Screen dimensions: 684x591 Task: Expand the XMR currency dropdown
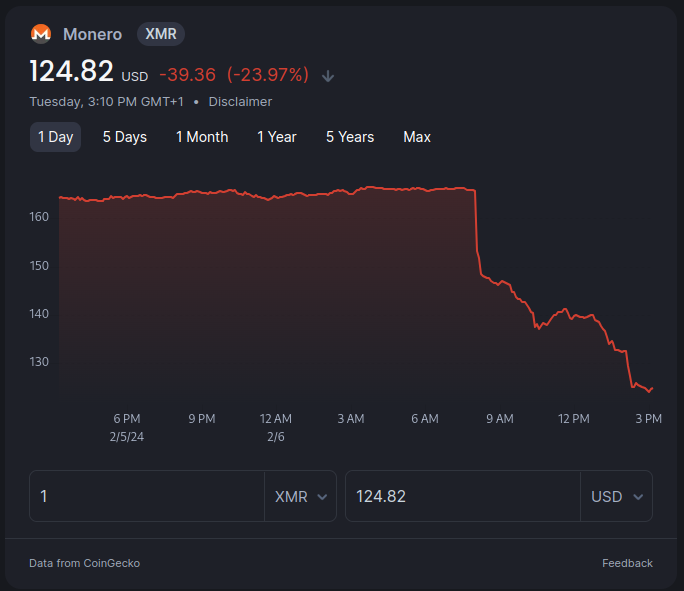(x=301, y=496)
